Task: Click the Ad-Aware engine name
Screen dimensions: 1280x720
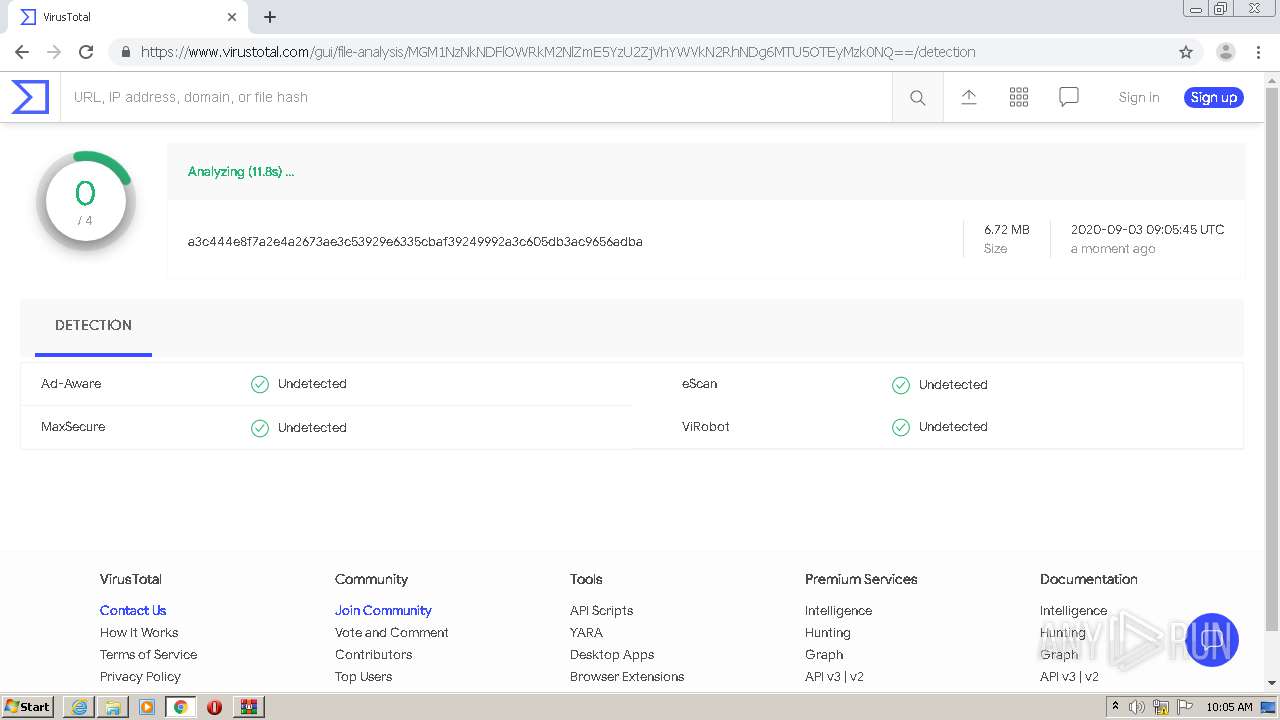Action: tap(71, 383)
